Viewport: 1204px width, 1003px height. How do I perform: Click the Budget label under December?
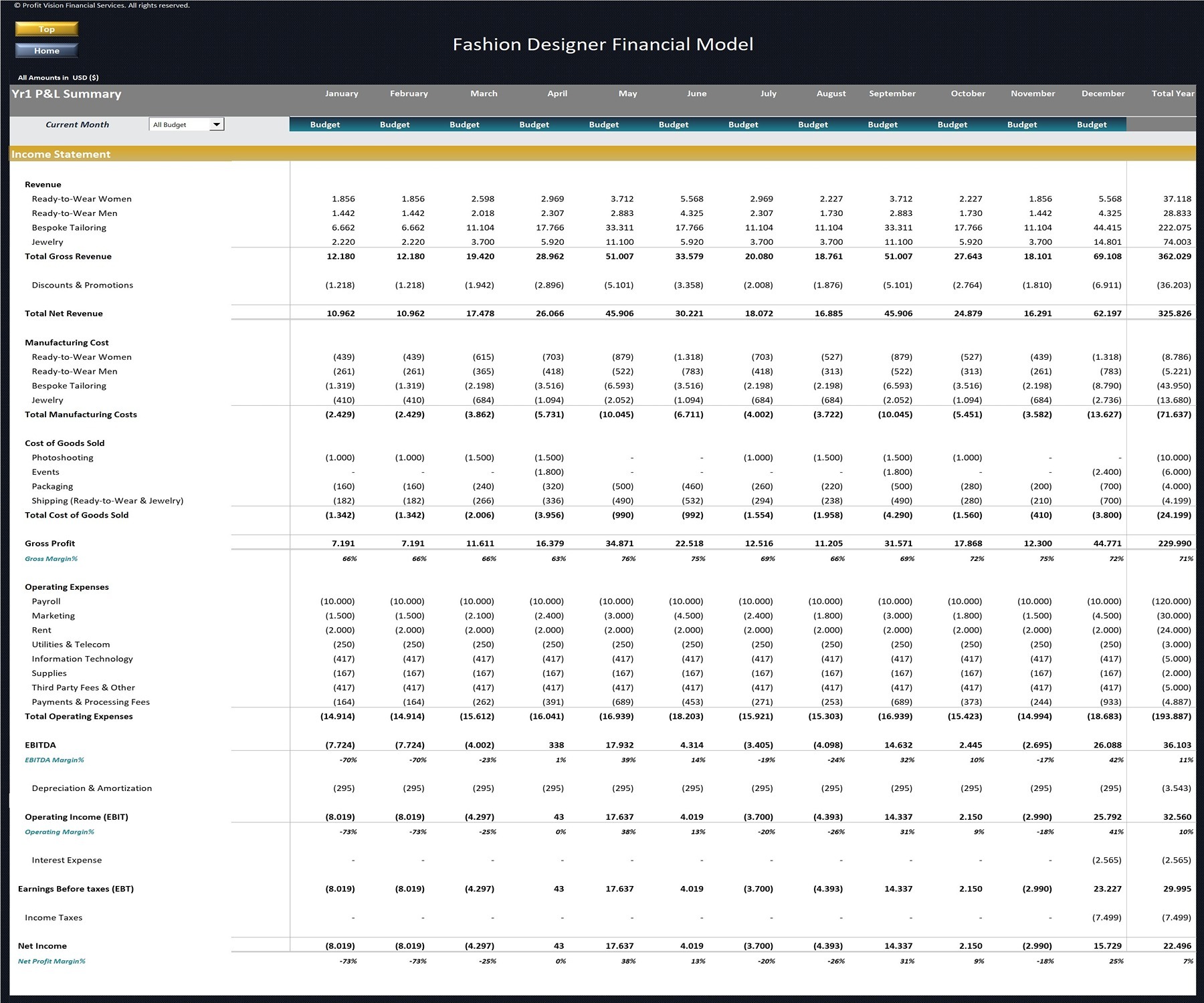1092,124
